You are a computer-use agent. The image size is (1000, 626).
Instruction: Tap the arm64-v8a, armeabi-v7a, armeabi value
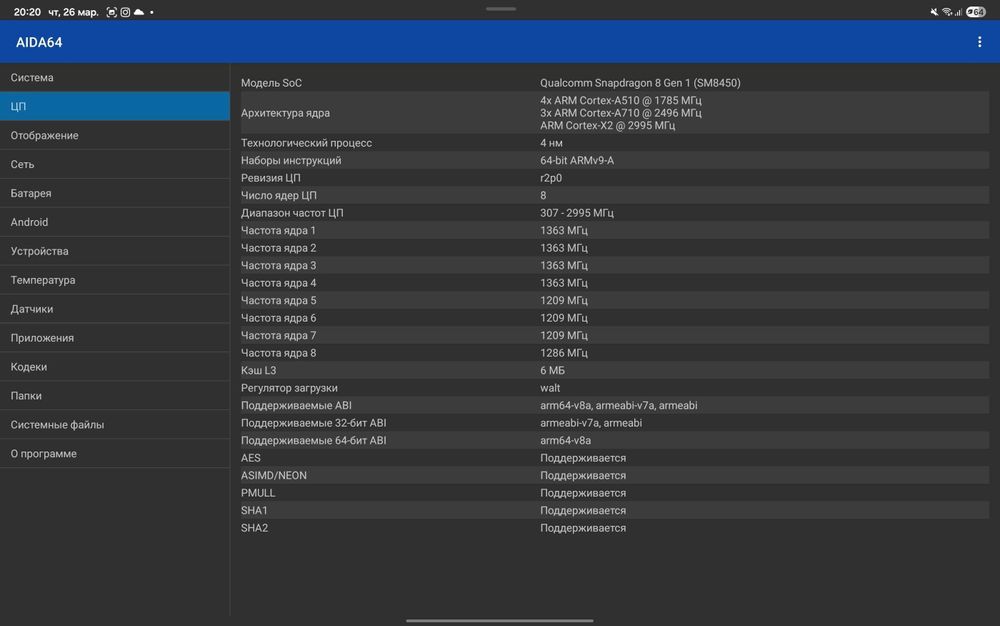[x=619, y=405]
